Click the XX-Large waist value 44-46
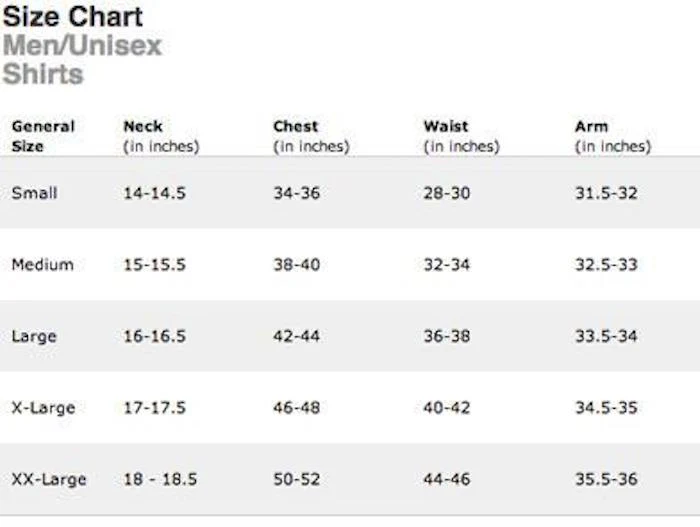The image size is (700, 527). [446, 480]
